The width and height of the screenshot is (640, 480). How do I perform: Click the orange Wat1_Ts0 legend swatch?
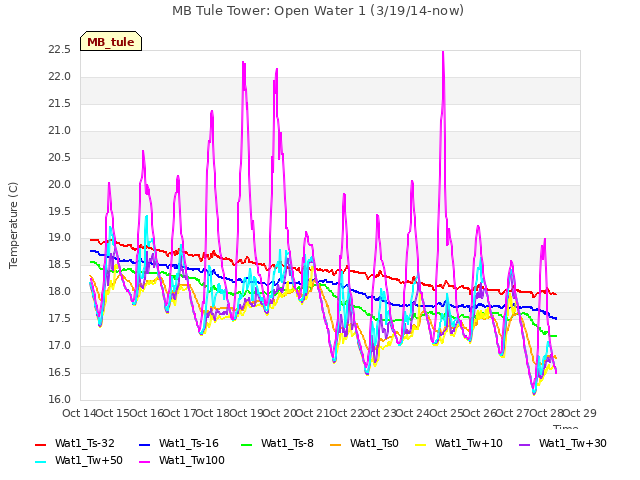[x=336, y=444]
